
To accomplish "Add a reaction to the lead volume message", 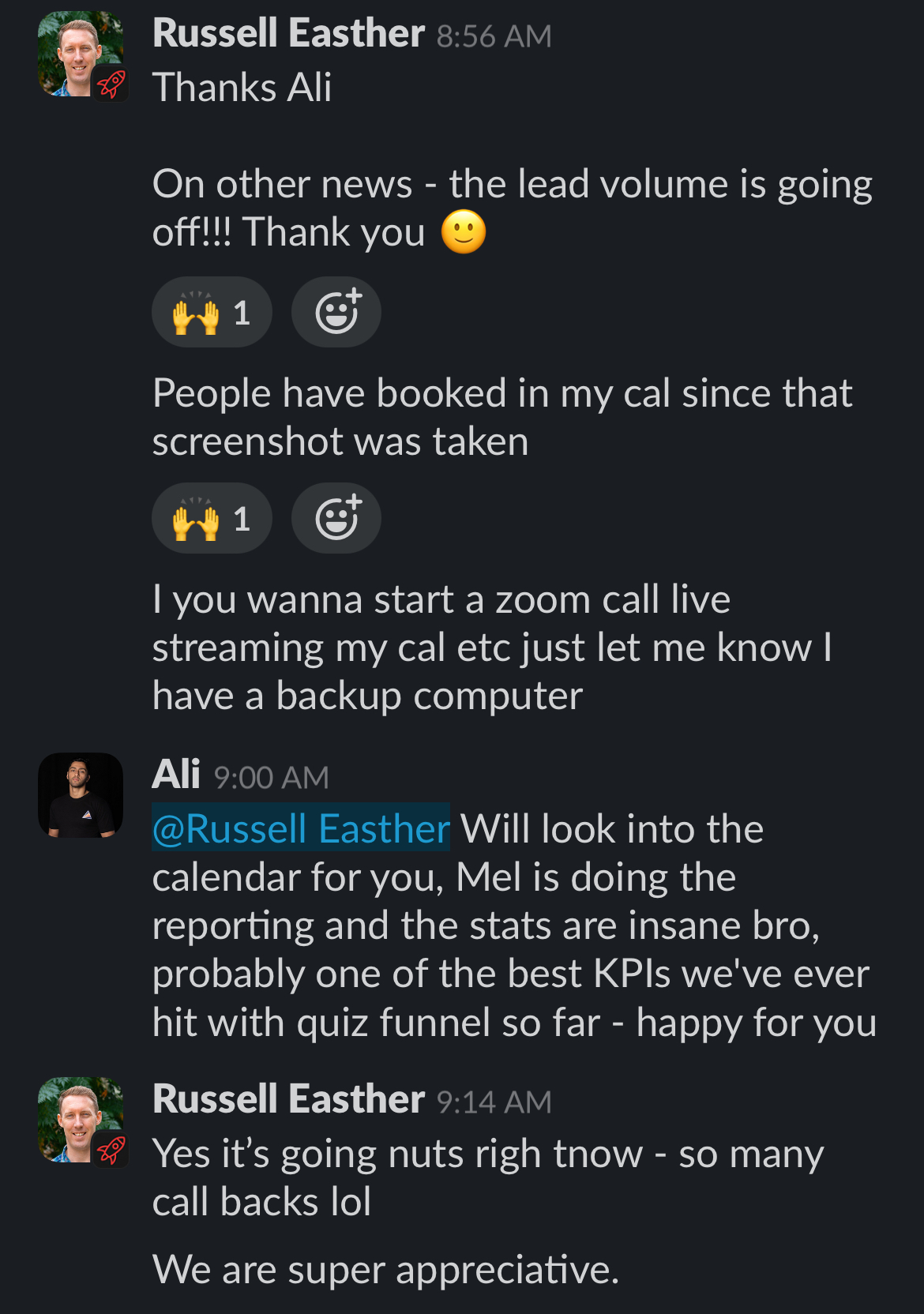I will tap(336, 313).
